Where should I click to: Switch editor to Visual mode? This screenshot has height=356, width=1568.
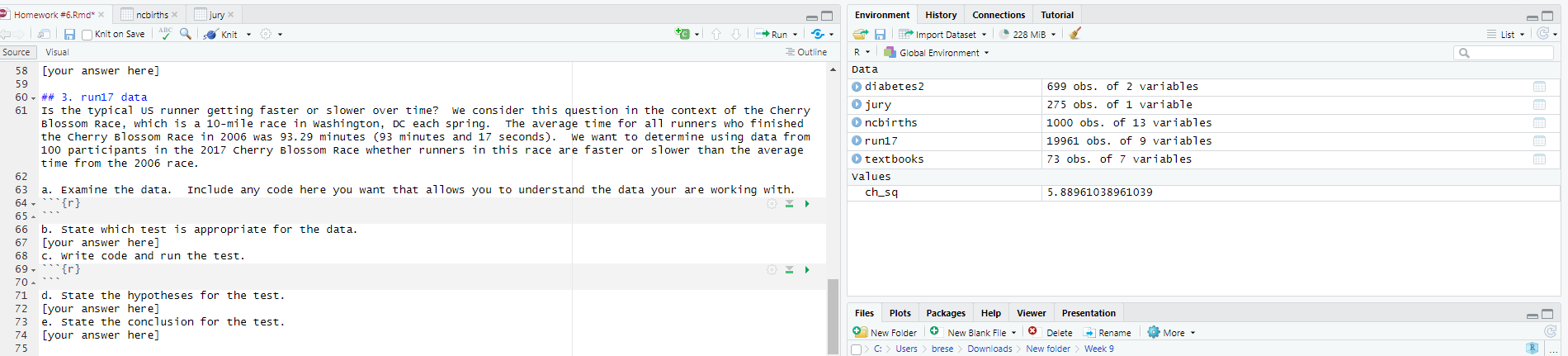57,52
